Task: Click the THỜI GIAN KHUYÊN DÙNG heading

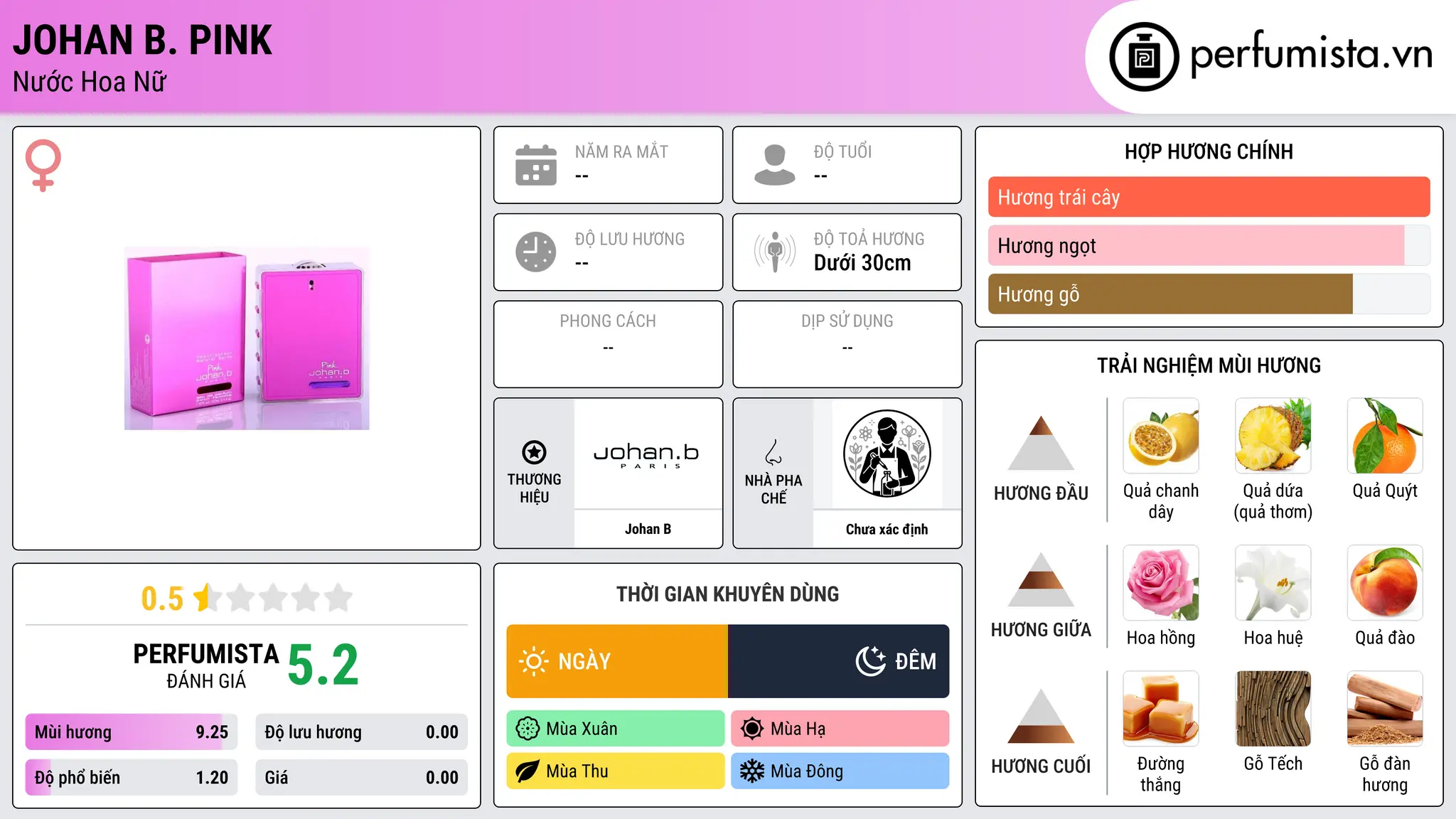Action: point(728,594)
